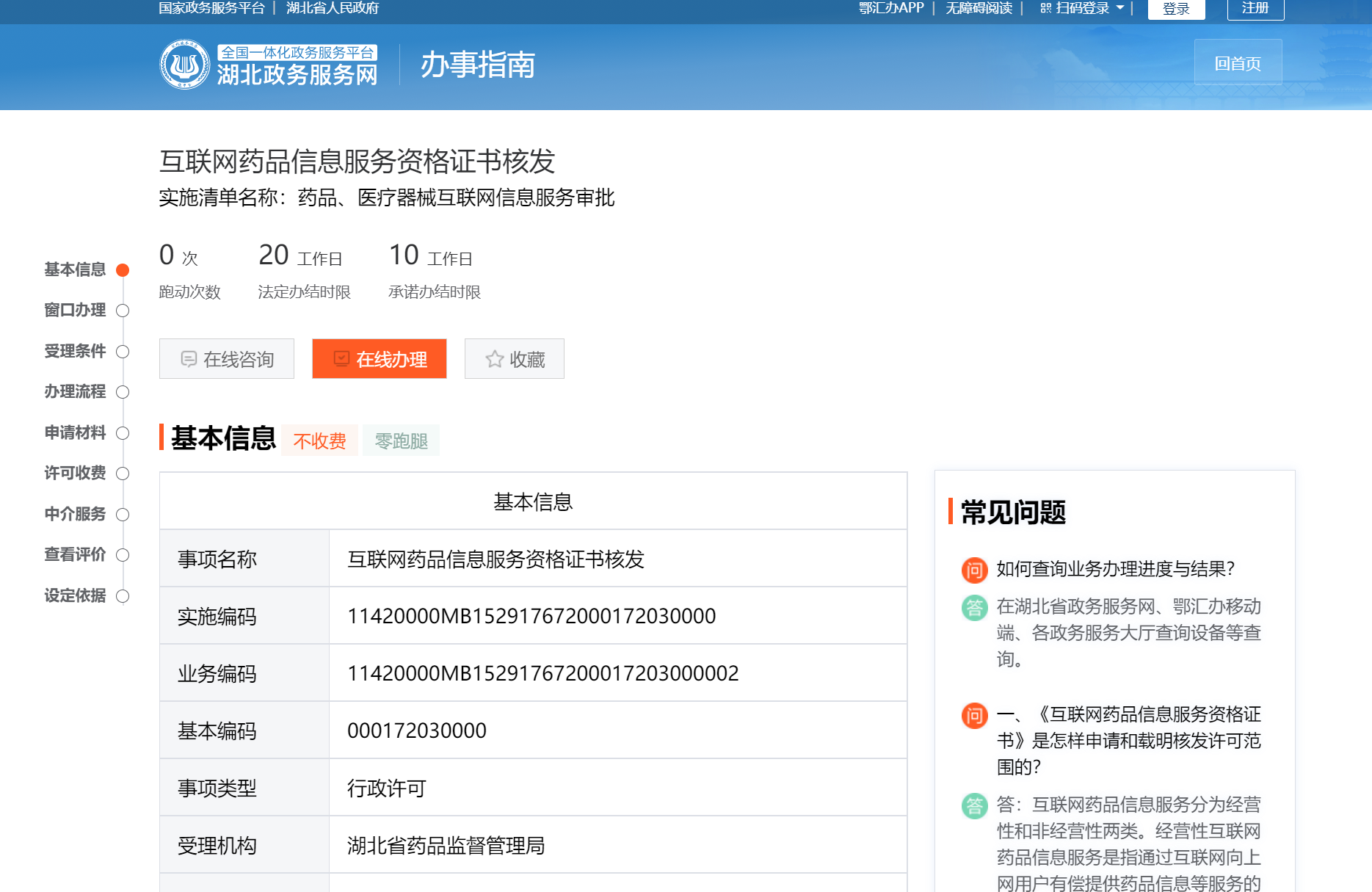
Task: Select the circle marker beside 中介服务
Action: tap(123, 515)
